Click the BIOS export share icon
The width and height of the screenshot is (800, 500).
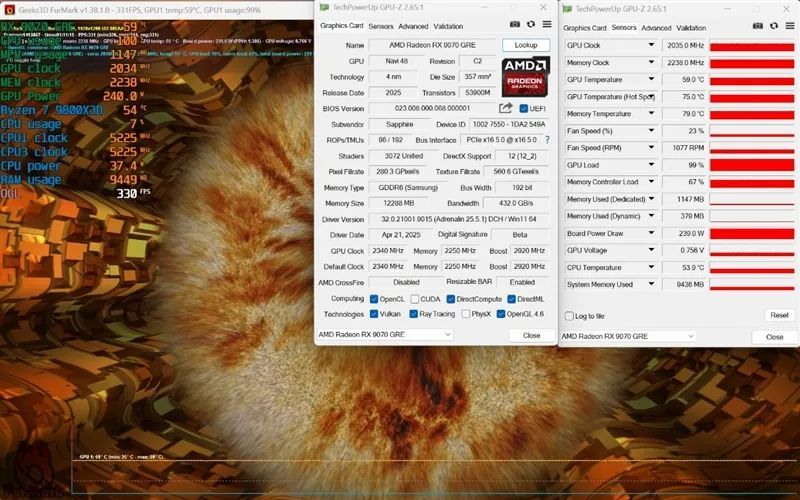[505, 108]
